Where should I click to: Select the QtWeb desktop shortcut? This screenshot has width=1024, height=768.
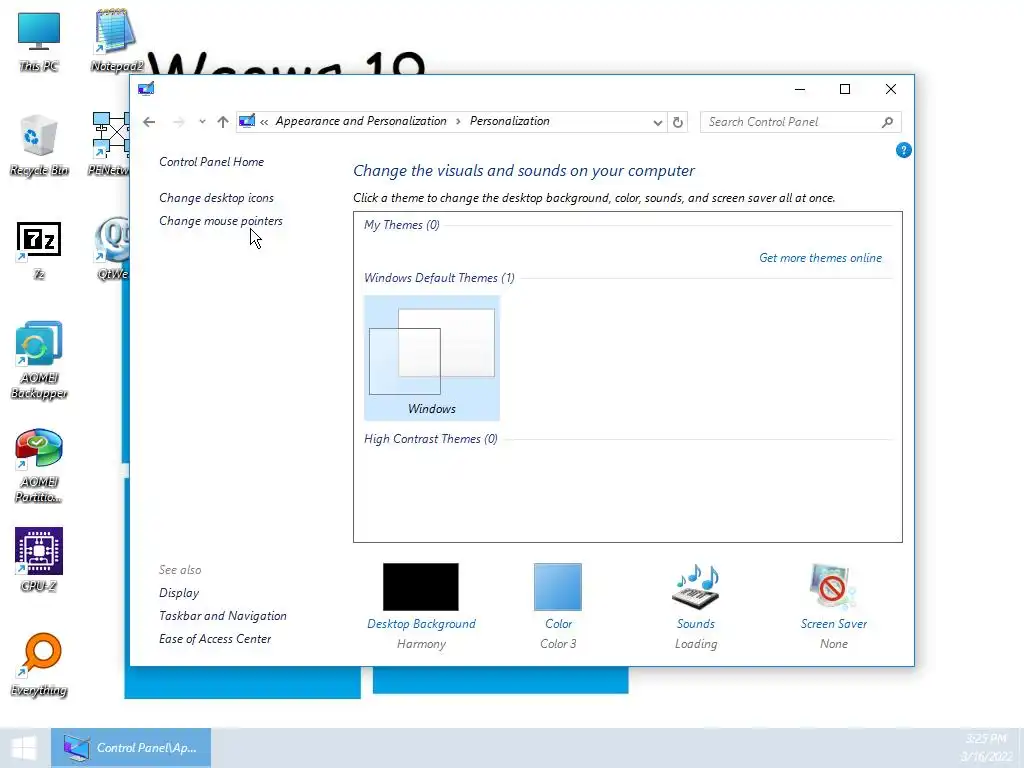coord(112,250)
